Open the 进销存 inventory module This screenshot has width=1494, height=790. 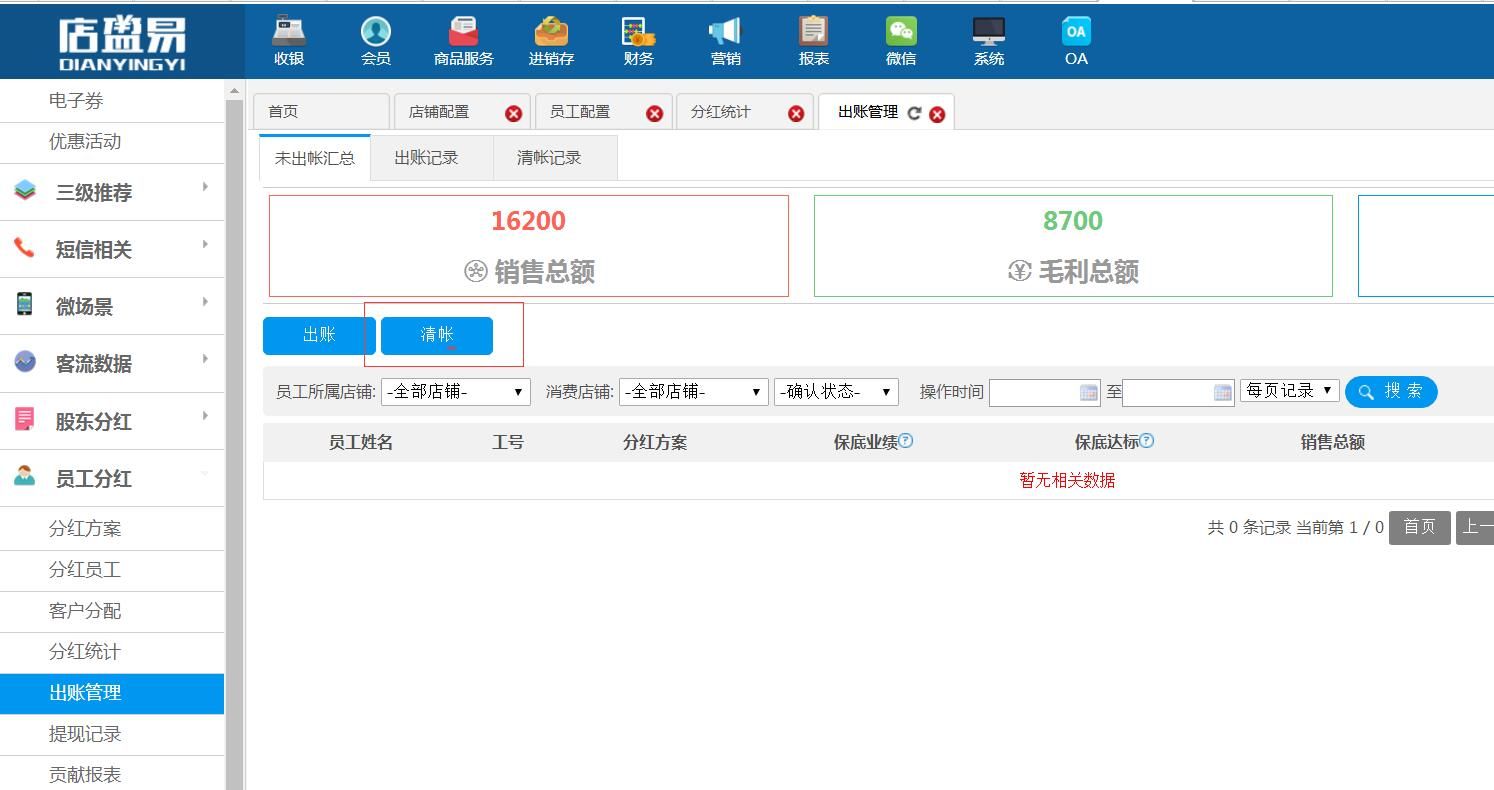click(551, 41)
